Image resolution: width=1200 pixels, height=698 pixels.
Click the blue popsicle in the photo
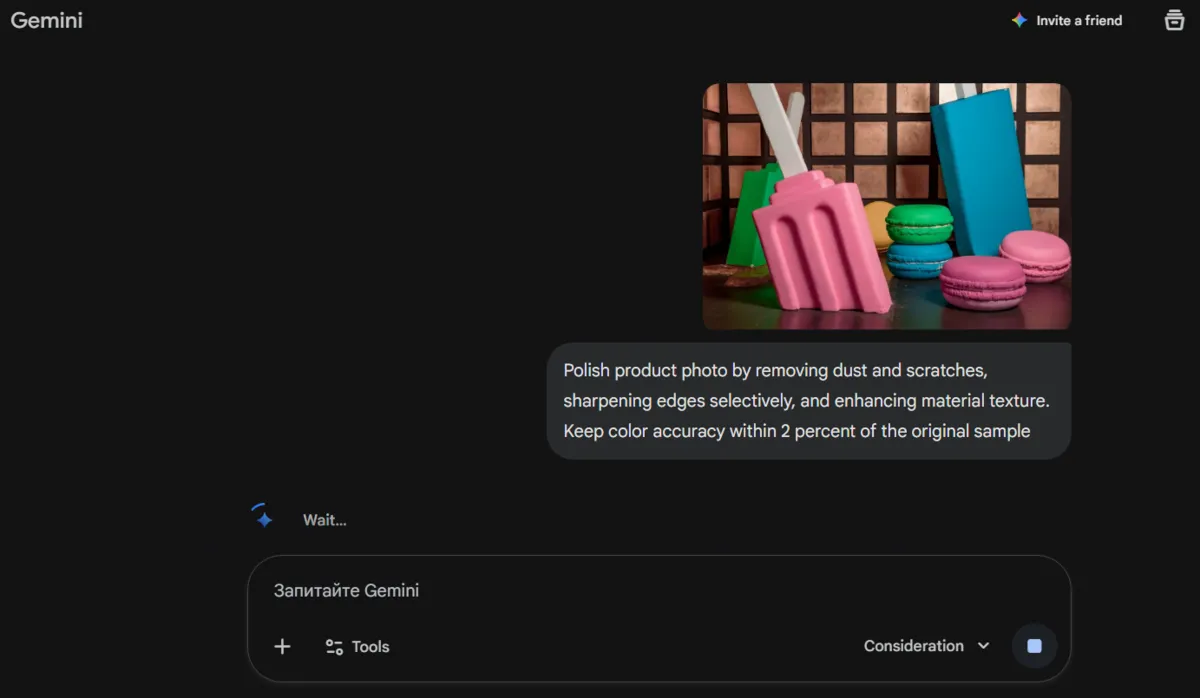pos(978,170)
